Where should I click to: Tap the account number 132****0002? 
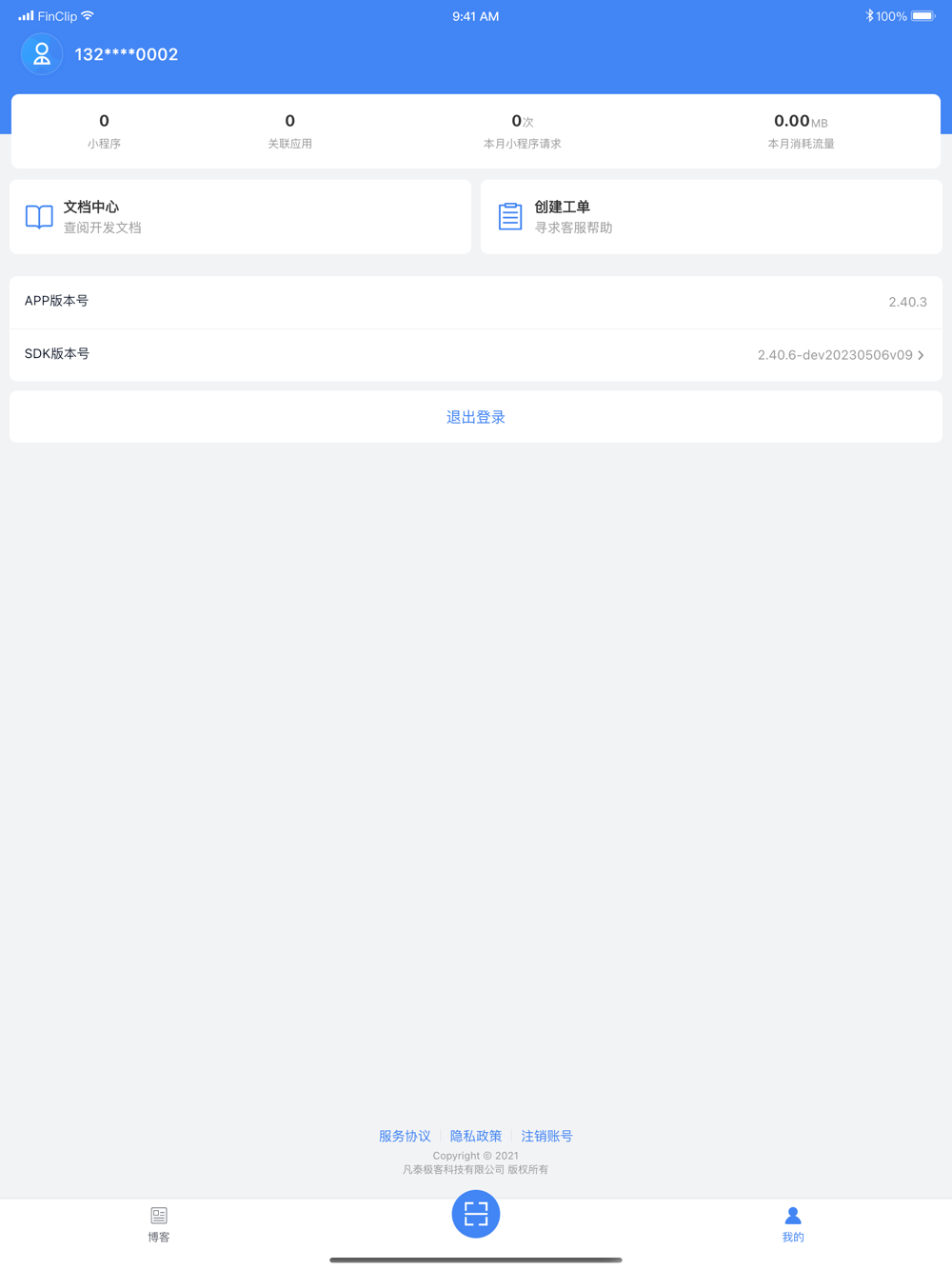point(127,54)
